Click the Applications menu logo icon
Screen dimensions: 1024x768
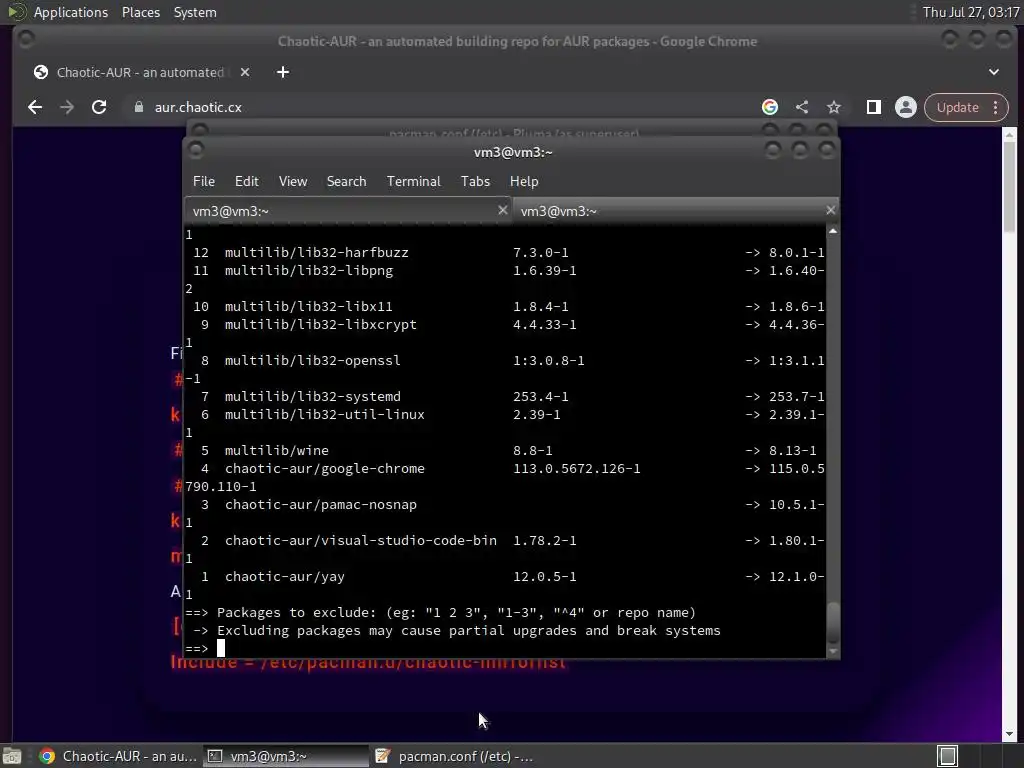coord(16,12)
